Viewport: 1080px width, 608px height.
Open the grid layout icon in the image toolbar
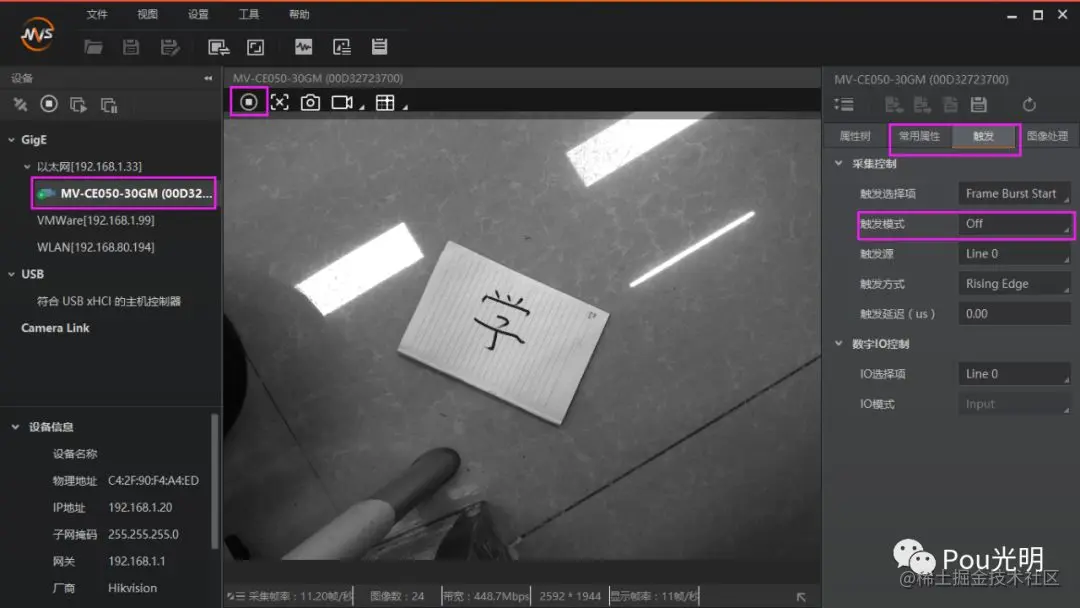[385, 103]
